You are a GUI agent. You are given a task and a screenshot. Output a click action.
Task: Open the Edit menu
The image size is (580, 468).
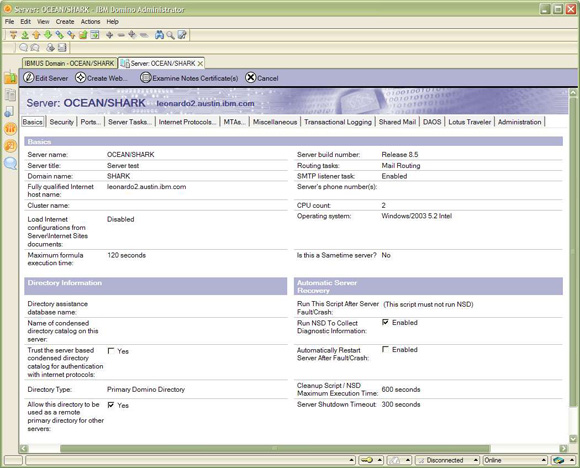[26, 21]
